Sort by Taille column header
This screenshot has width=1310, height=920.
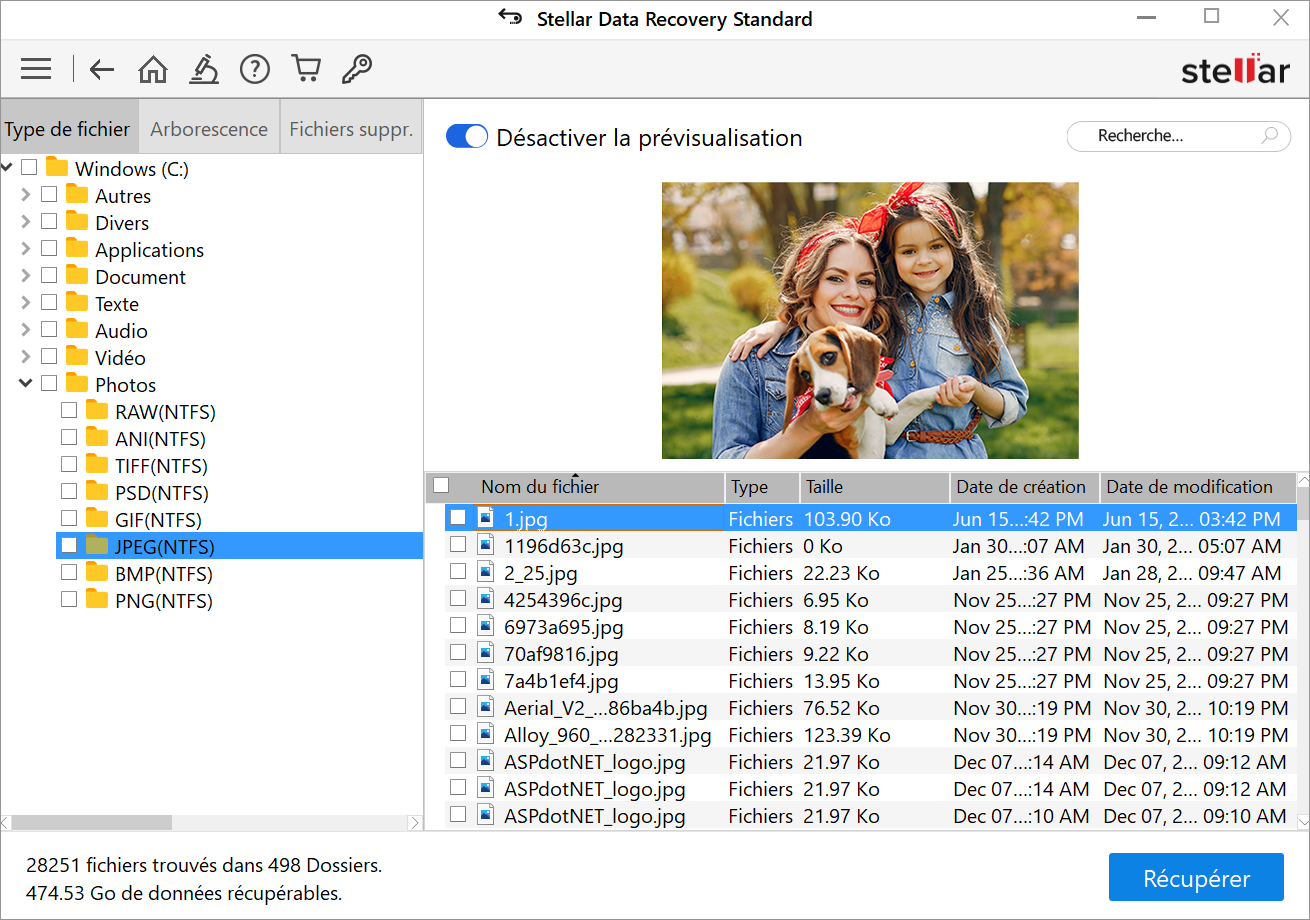click(x=873, y=487)
